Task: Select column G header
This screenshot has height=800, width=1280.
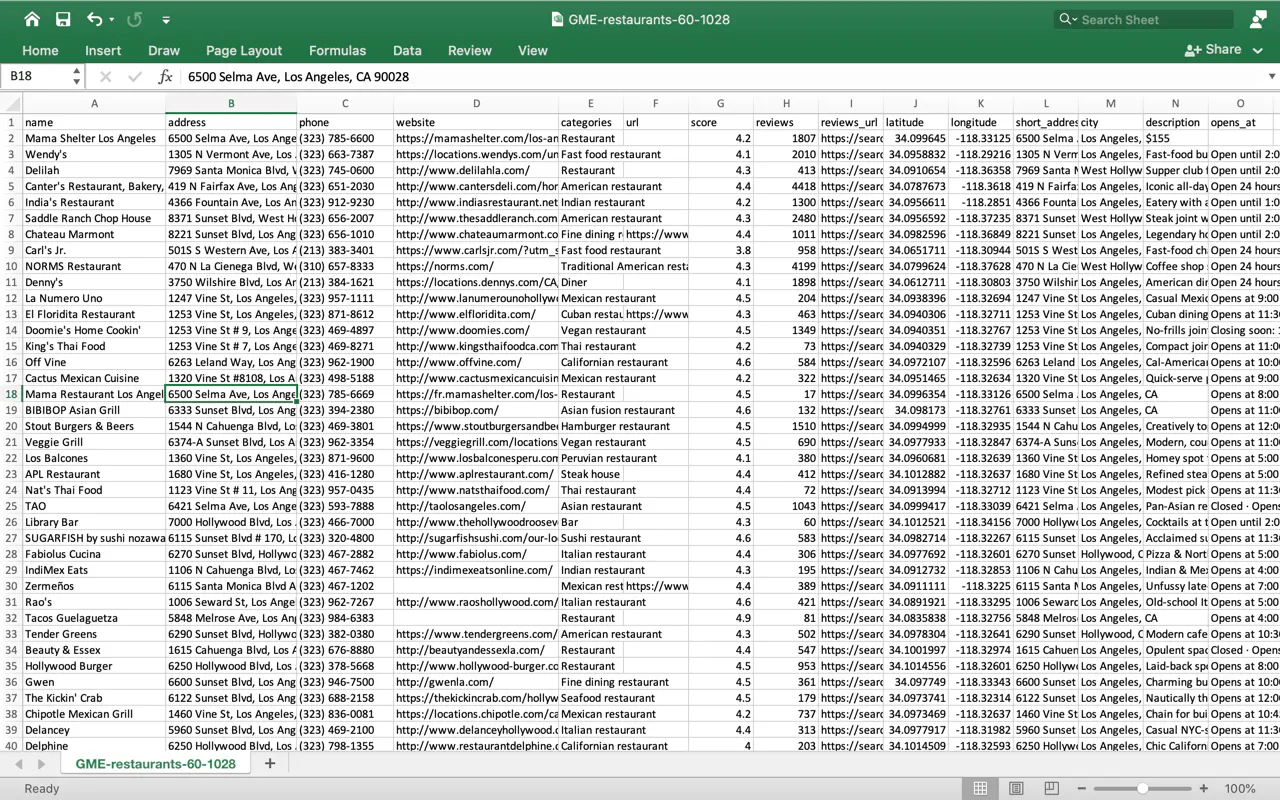Action: pyautogui.click(x=720, y=103)
